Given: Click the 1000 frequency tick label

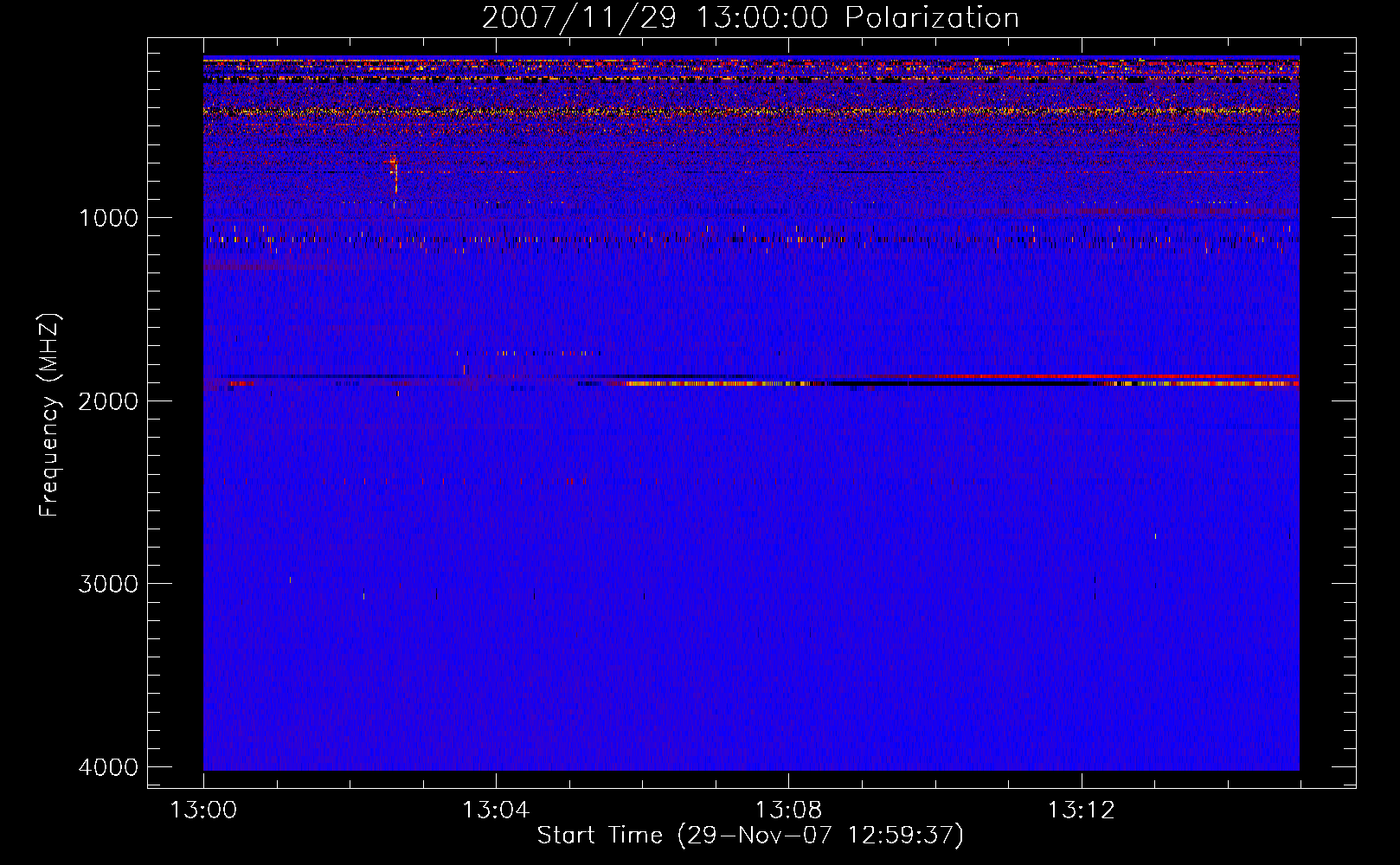Looking at the screenshot, I should pos(108,218).
